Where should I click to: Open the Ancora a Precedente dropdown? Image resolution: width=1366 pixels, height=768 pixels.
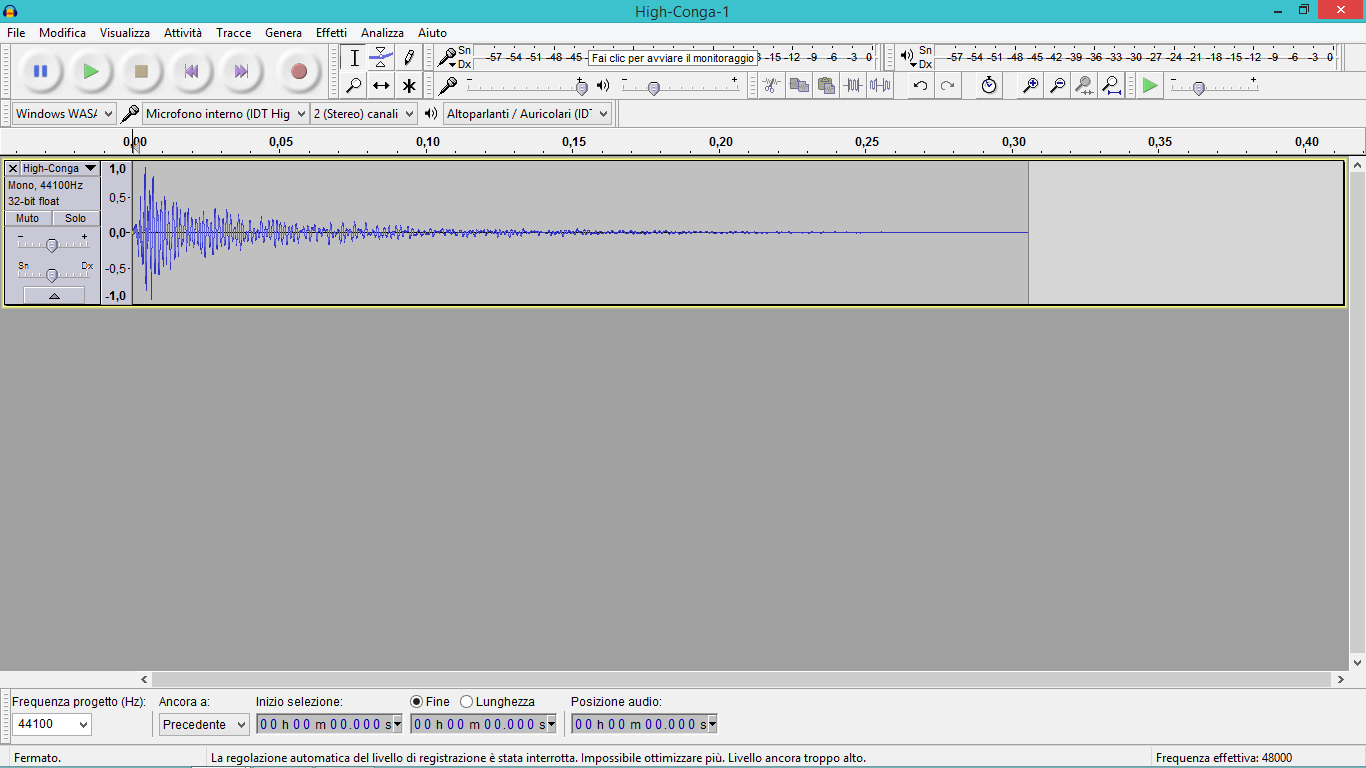[204, 724]
